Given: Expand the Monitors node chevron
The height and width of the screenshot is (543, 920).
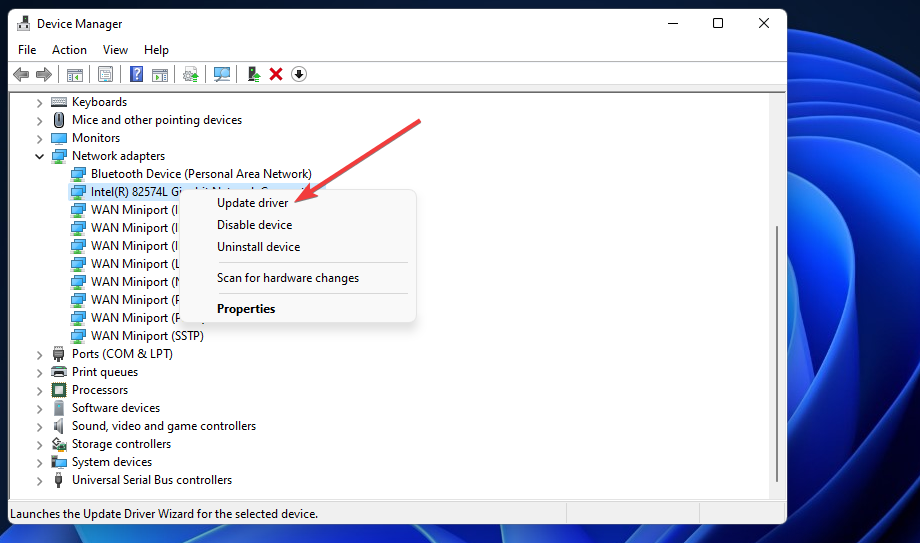Looking at the screenshot, I should pos(39,139).
